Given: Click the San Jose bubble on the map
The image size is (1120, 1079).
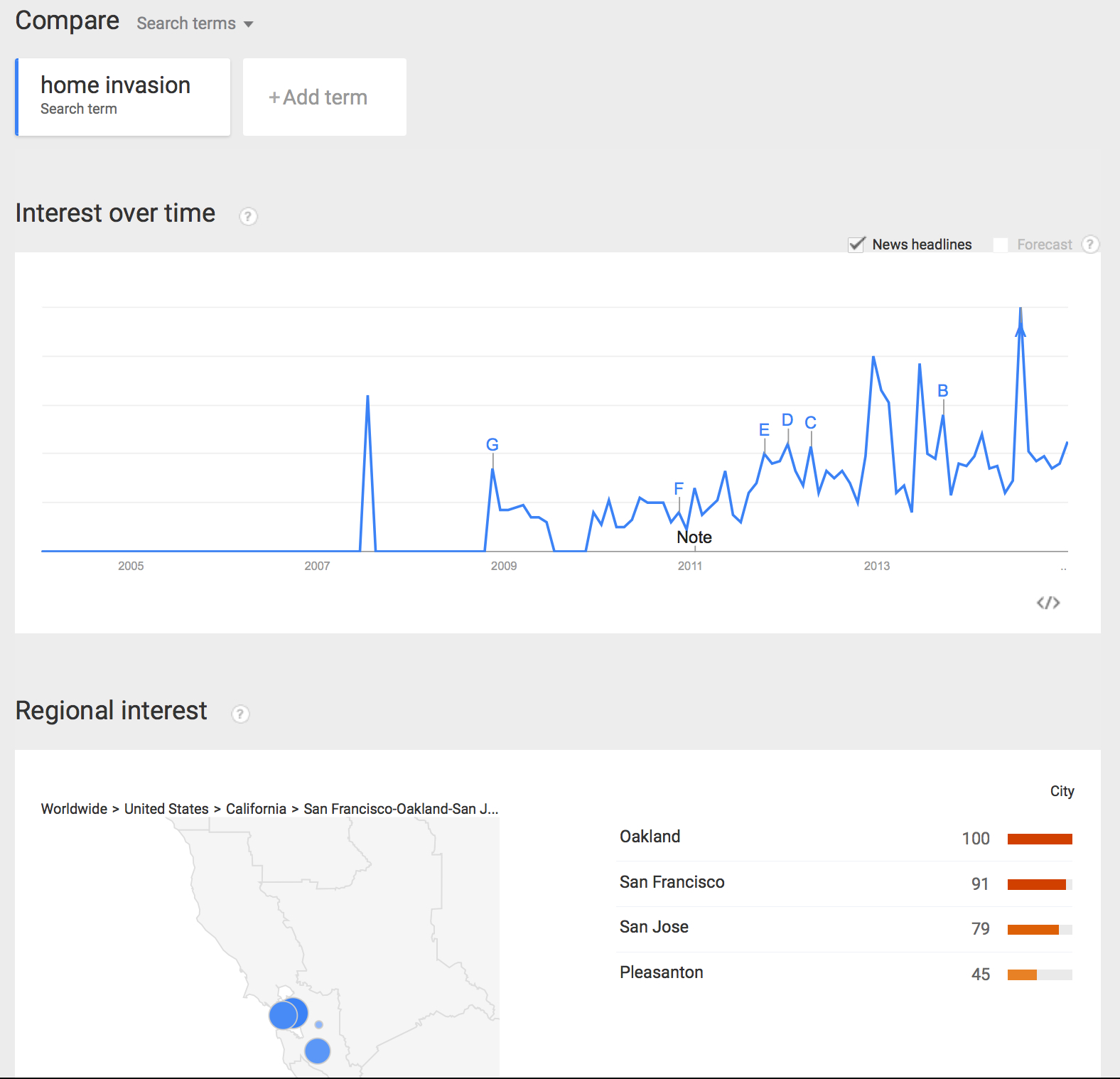Looking at the screenshot, I should point(318,1051).
